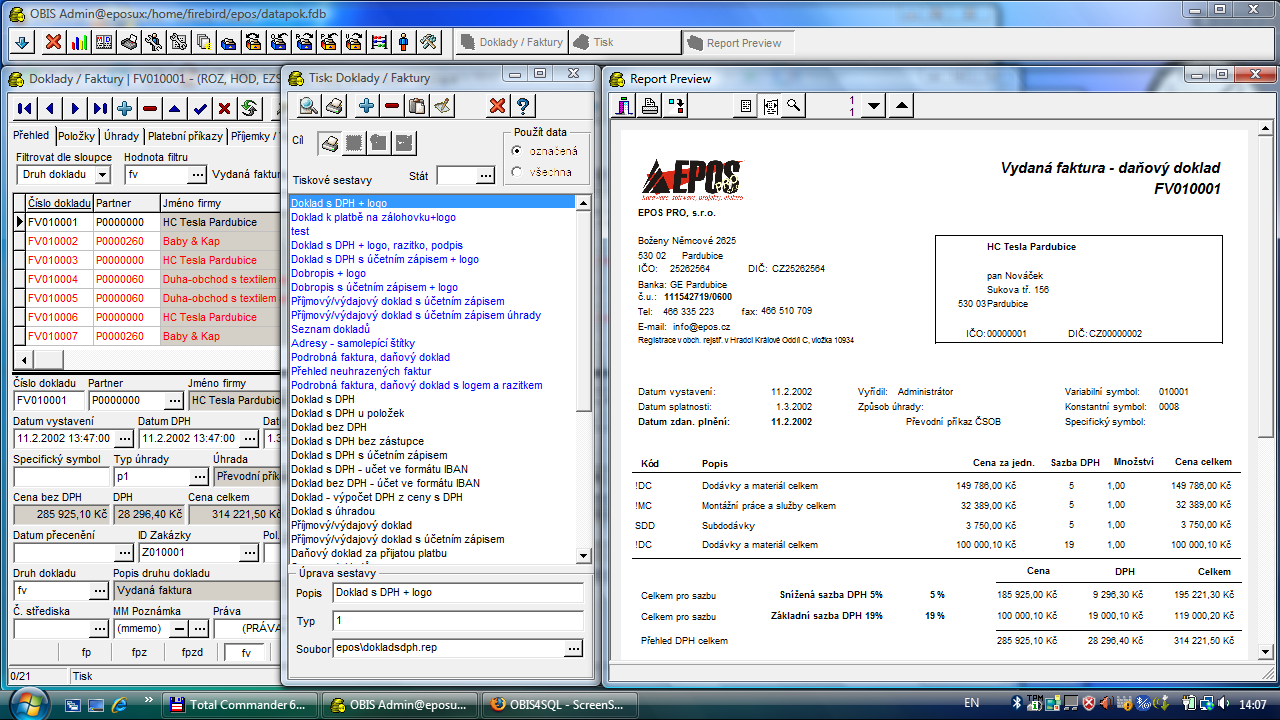The width and height of the screenshot is (1280, 720).
Task: Select the 'označená' radio option
Action: click(x=517, y=150)
